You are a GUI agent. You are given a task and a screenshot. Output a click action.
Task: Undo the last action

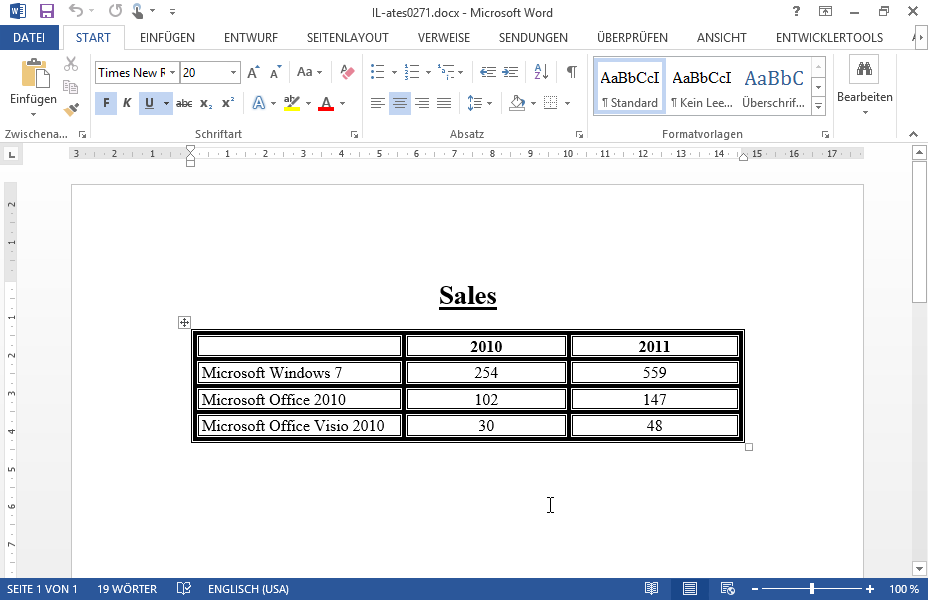coord(76,11)
